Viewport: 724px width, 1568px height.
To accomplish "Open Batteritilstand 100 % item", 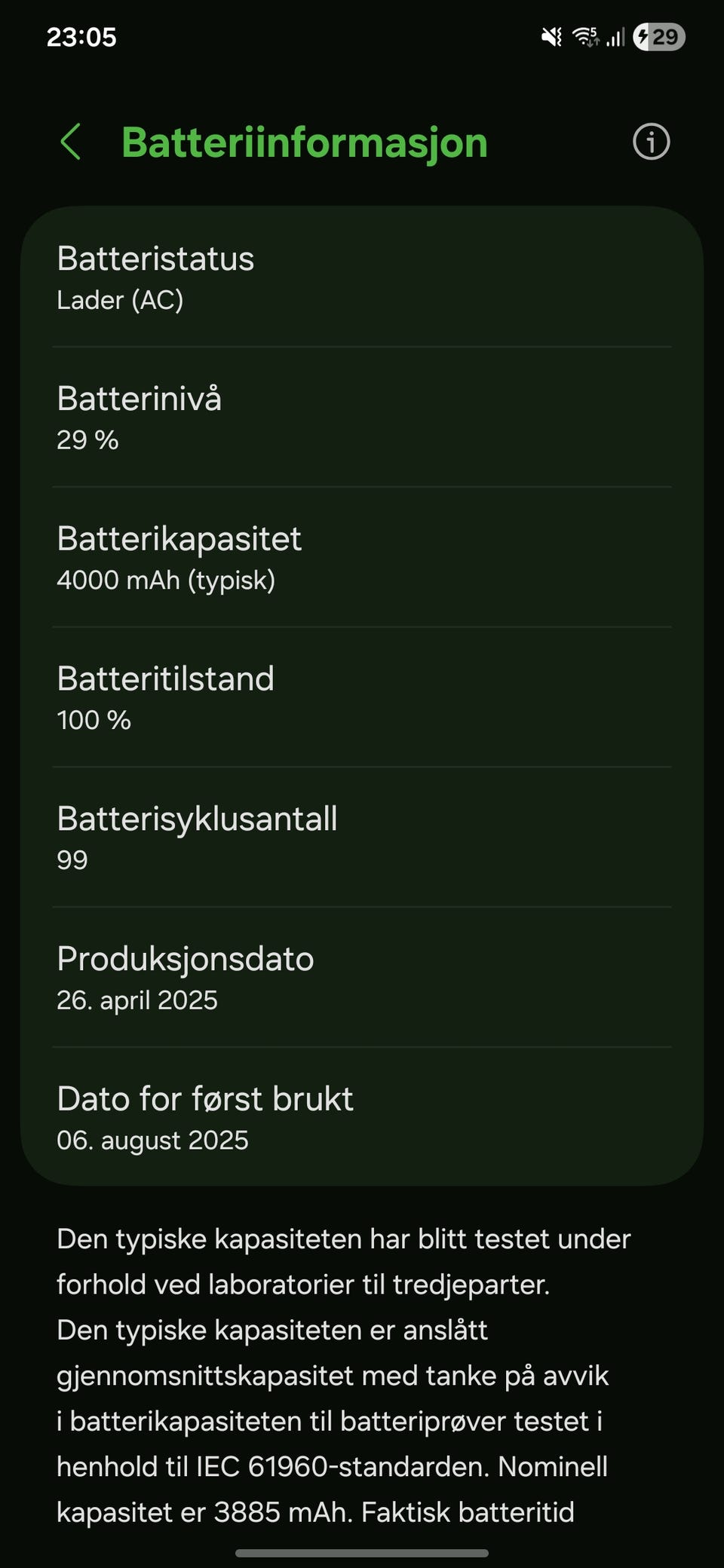I will [x=362, y=697].
